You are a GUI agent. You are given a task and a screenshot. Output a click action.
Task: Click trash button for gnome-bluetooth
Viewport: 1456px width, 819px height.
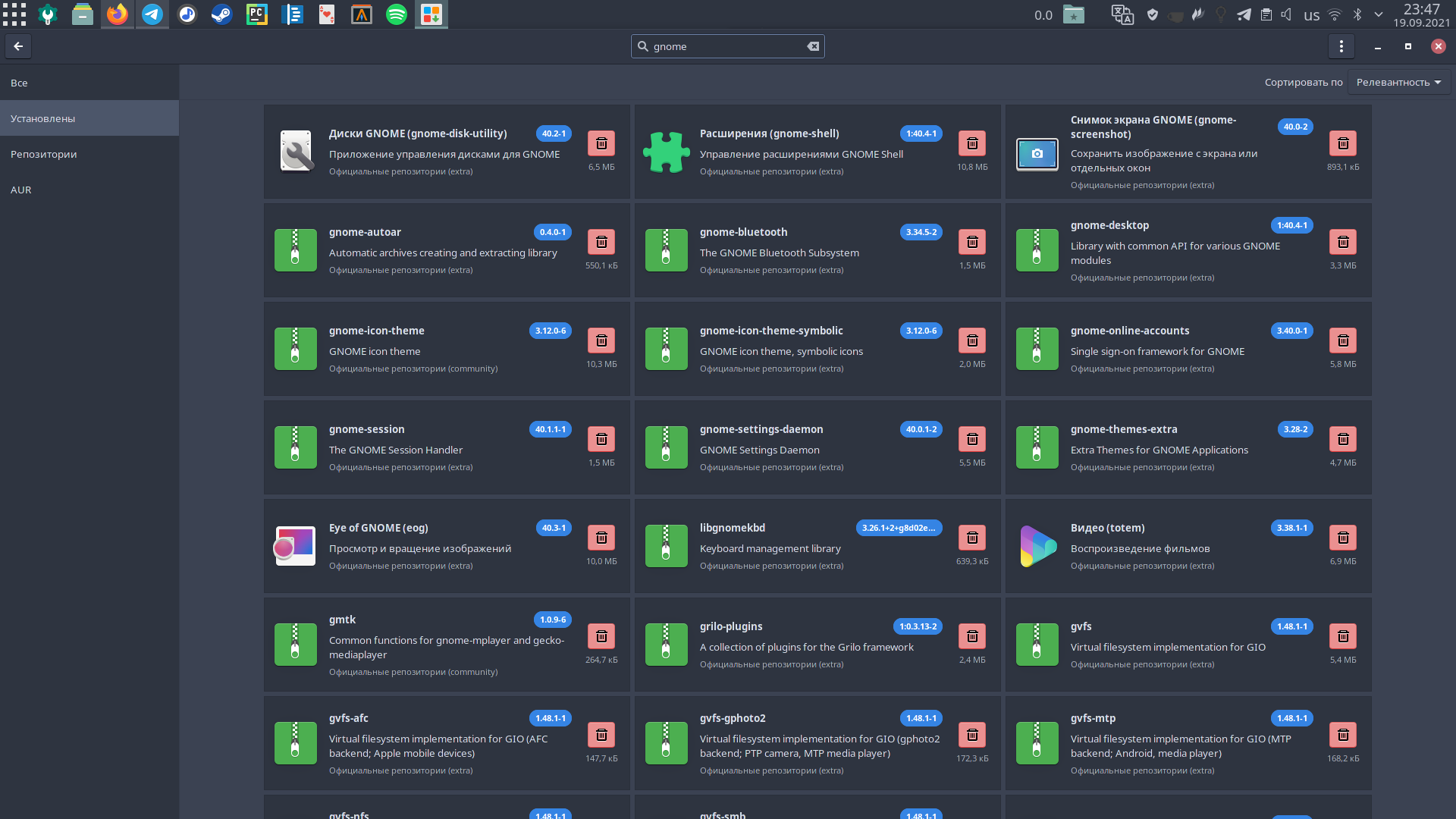972,242
